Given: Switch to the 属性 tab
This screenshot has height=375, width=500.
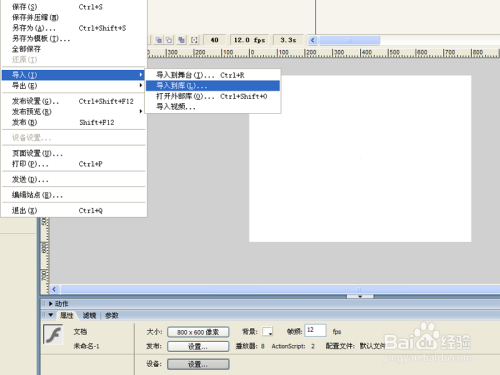Looking at the screenshot, I should click(x=66, y=315).
